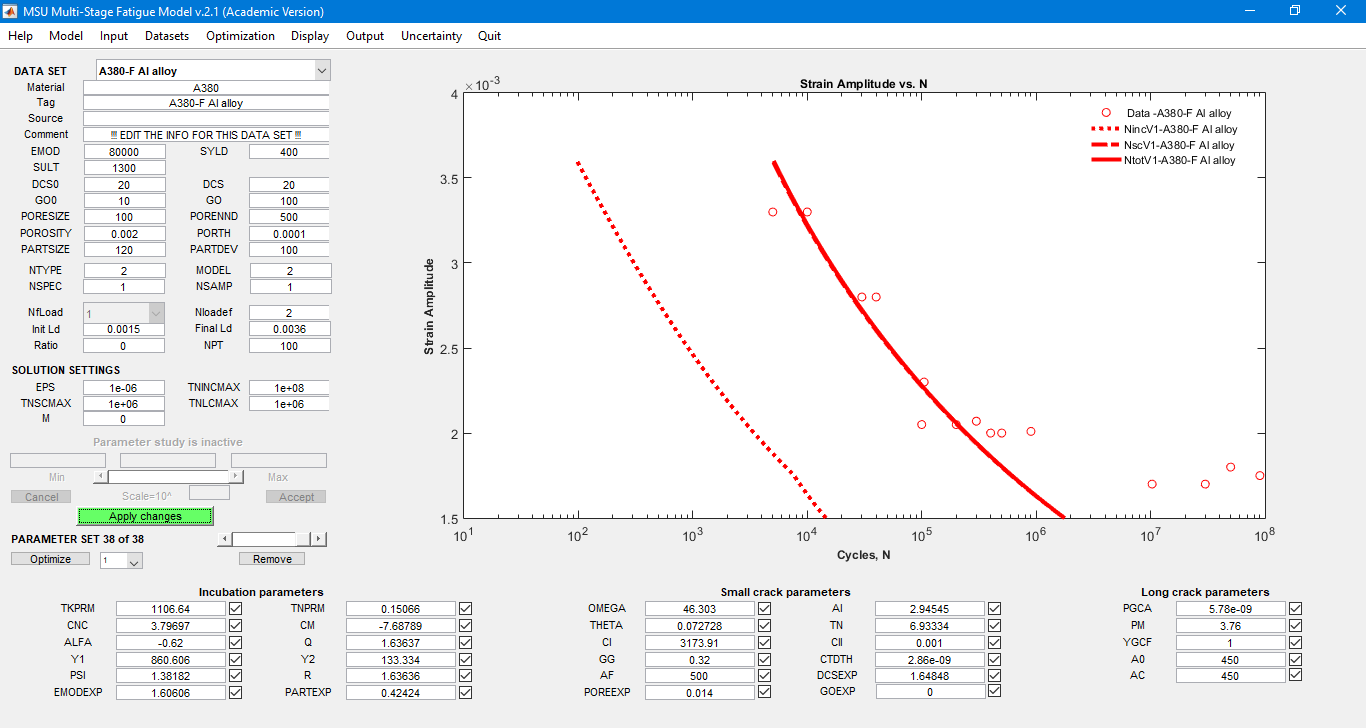
Task: Click the Optimize button
Action: (50, 559)
